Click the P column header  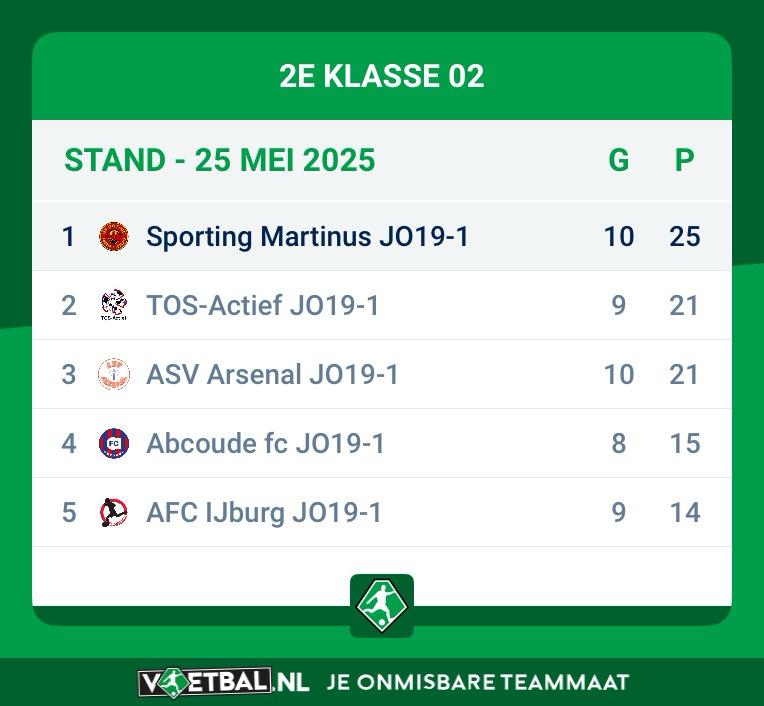point(685,160)
